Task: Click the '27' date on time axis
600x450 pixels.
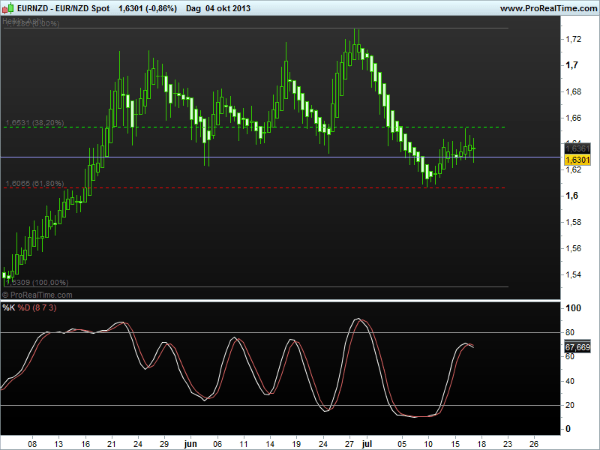Action: (x=349, y=444)
